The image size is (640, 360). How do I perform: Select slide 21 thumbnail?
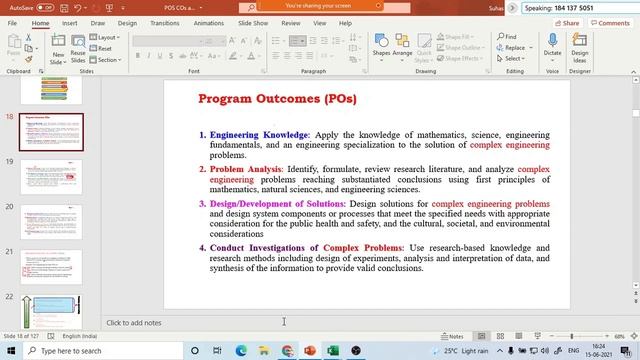click(51, 267)
